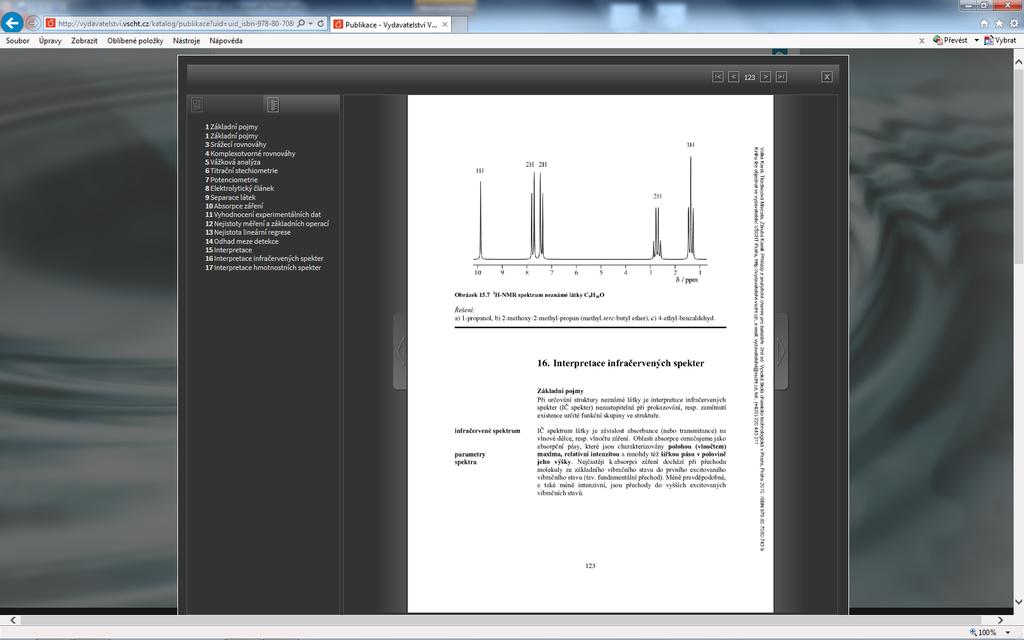Screen dimensions: 1024x640
Task: Open Favorites with the star icon
Action: coord(999,24)
